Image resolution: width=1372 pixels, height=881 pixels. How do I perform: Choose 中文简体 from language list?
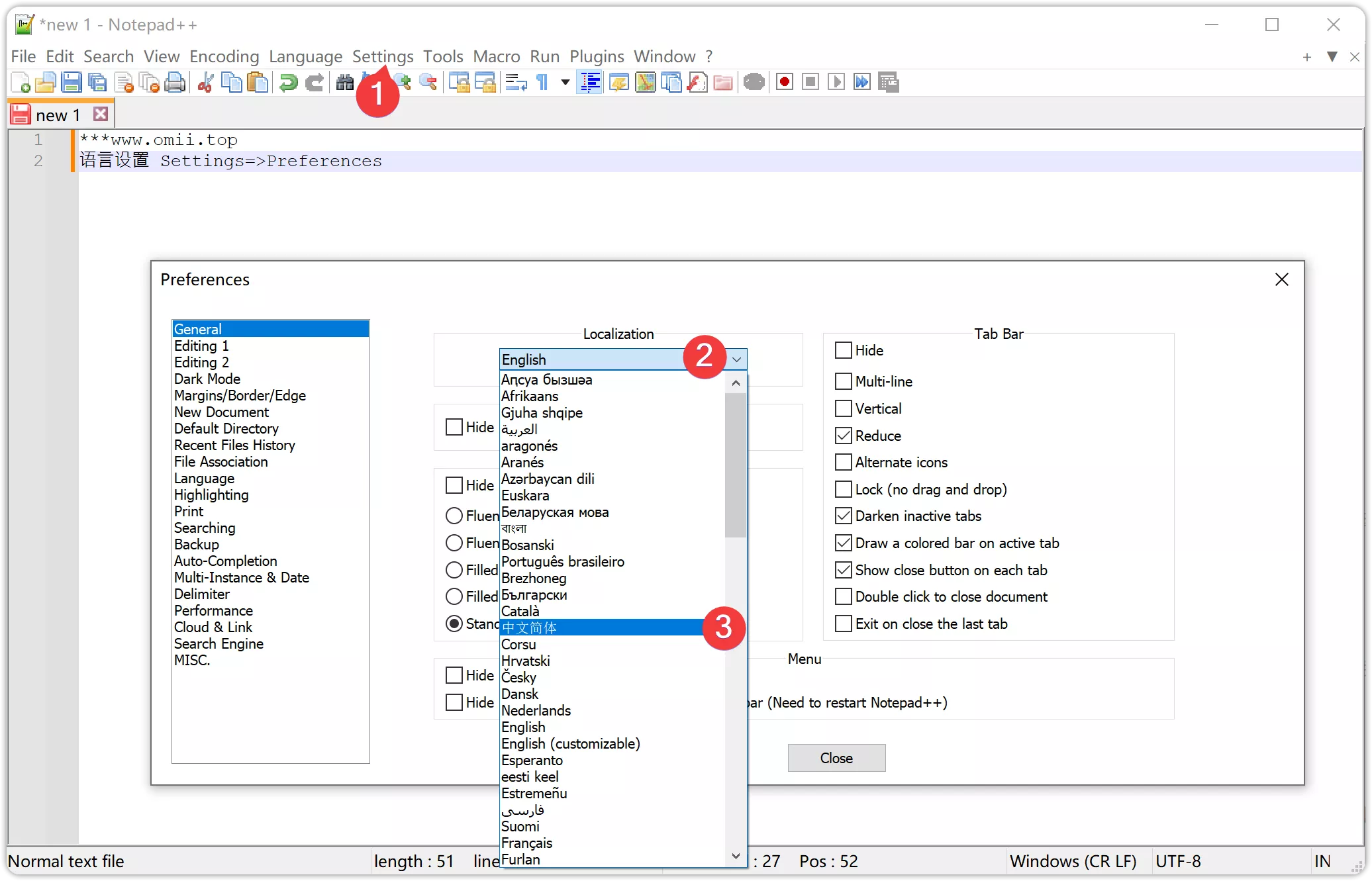point(612,627)
